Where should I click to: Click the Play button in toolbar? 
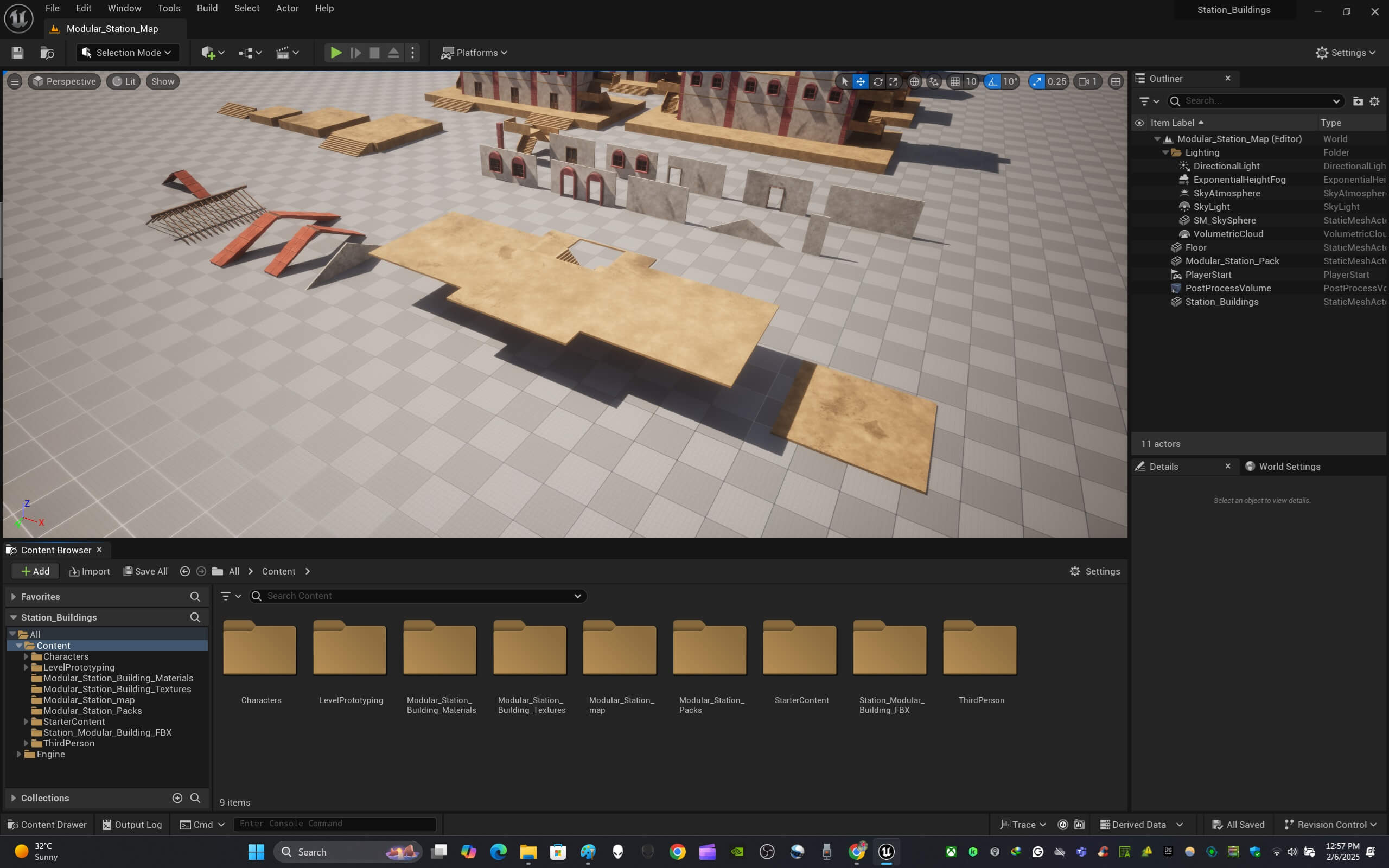click(336, 53)
